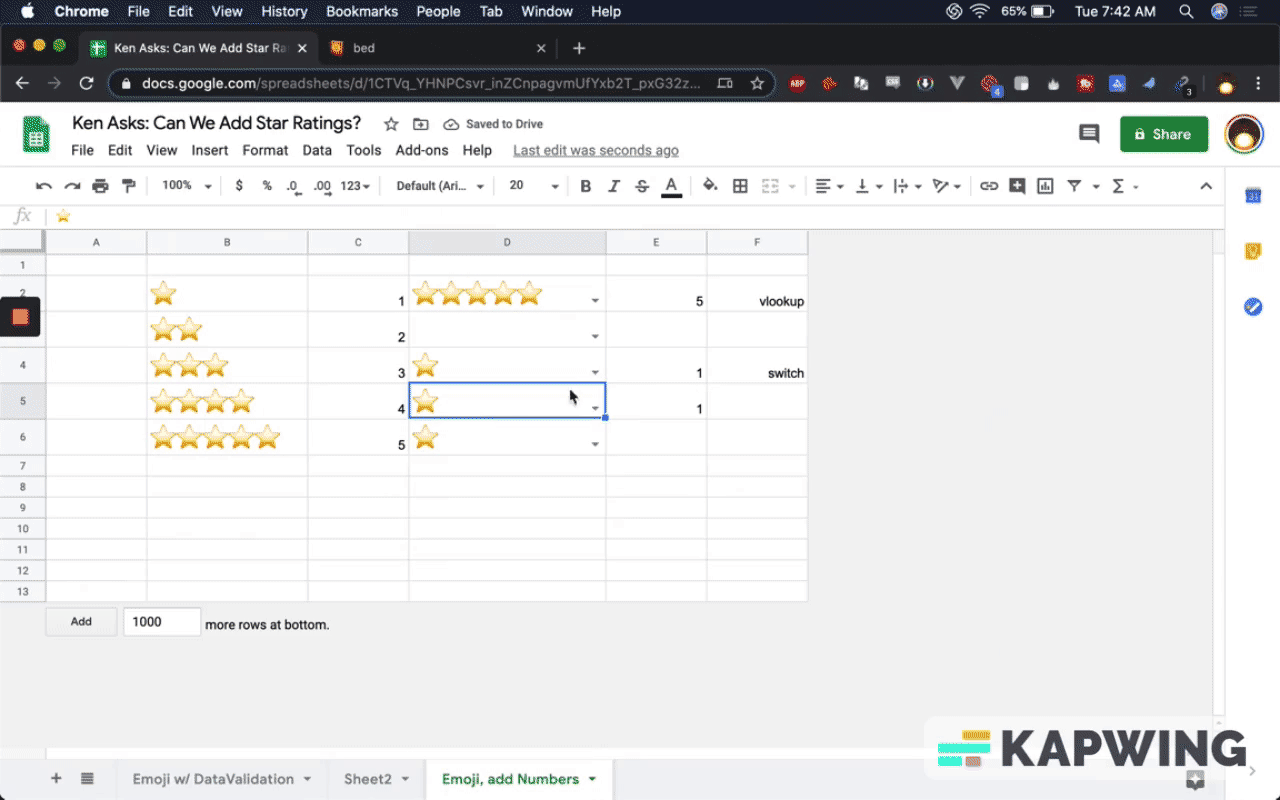Insert a link

(989, 186)
